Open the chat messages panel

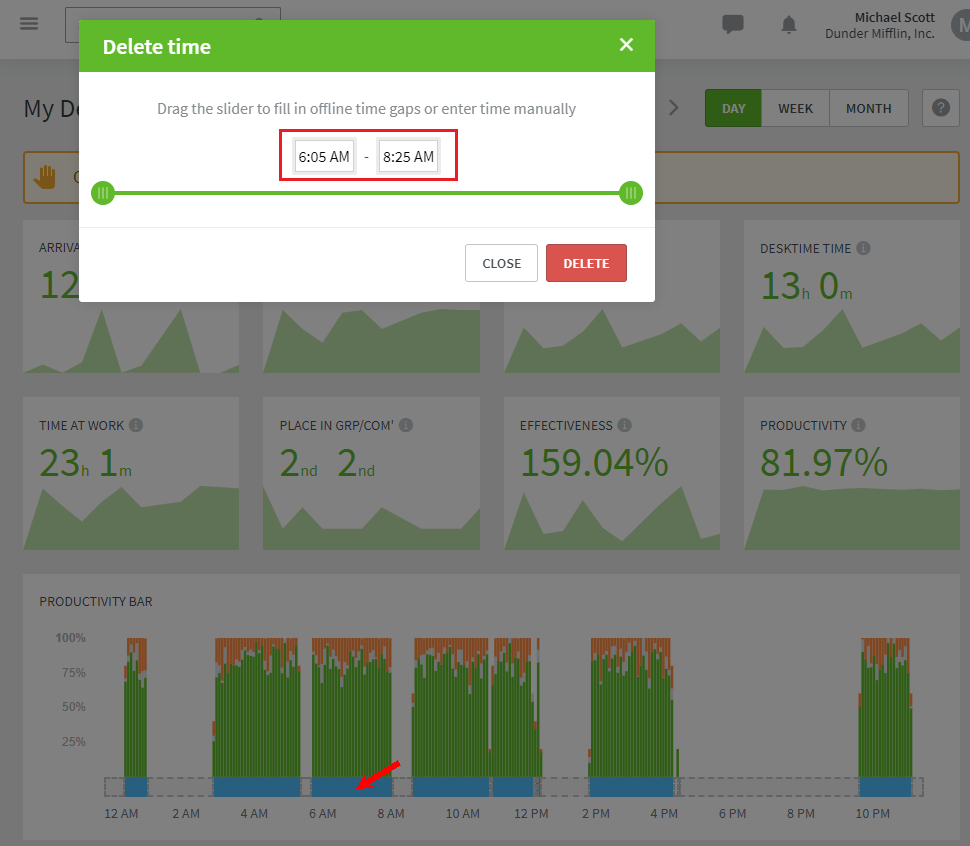tap(733, 25)
